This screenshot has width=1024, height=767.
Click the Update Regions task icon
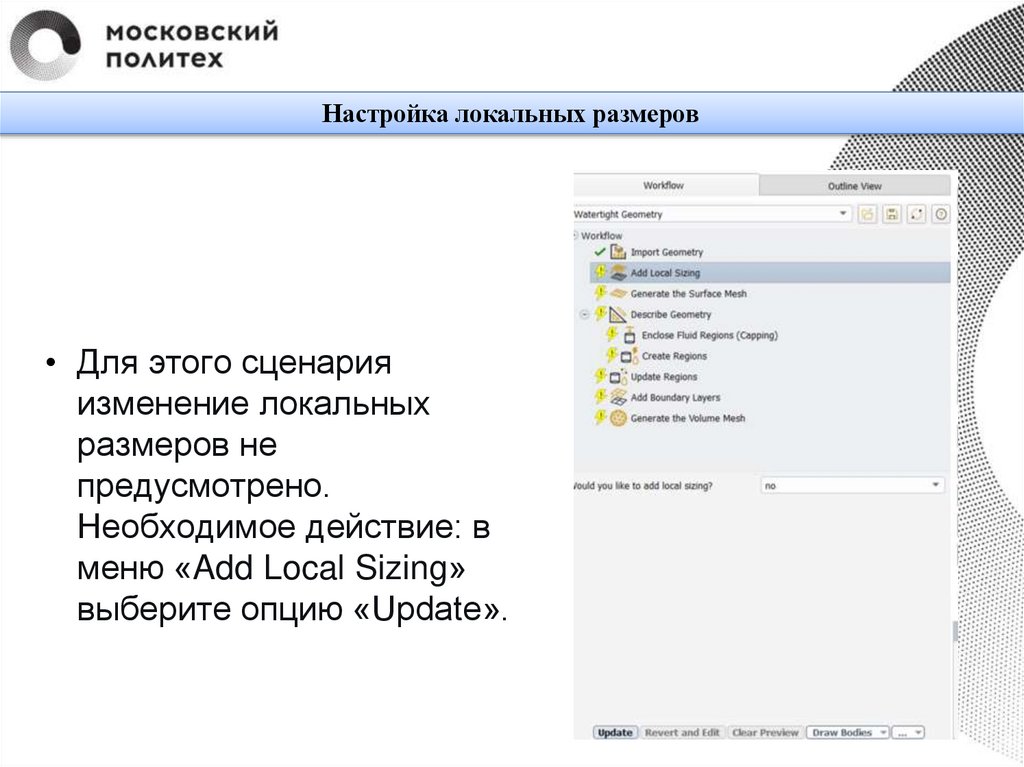pos(618,377)
